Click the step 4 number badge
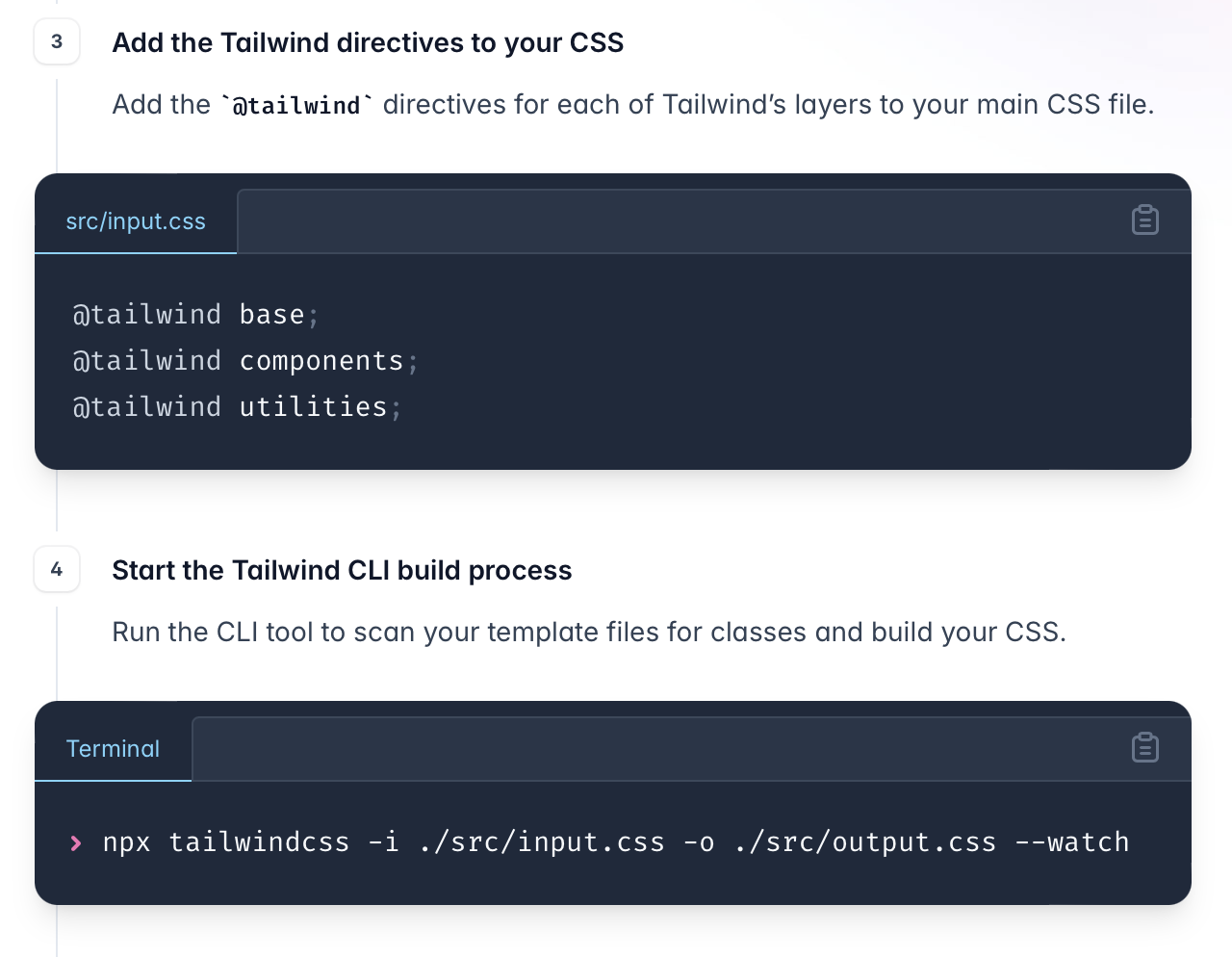This screenshot has width=1232, height=957. pyautogui.click(x=57, y=569)
